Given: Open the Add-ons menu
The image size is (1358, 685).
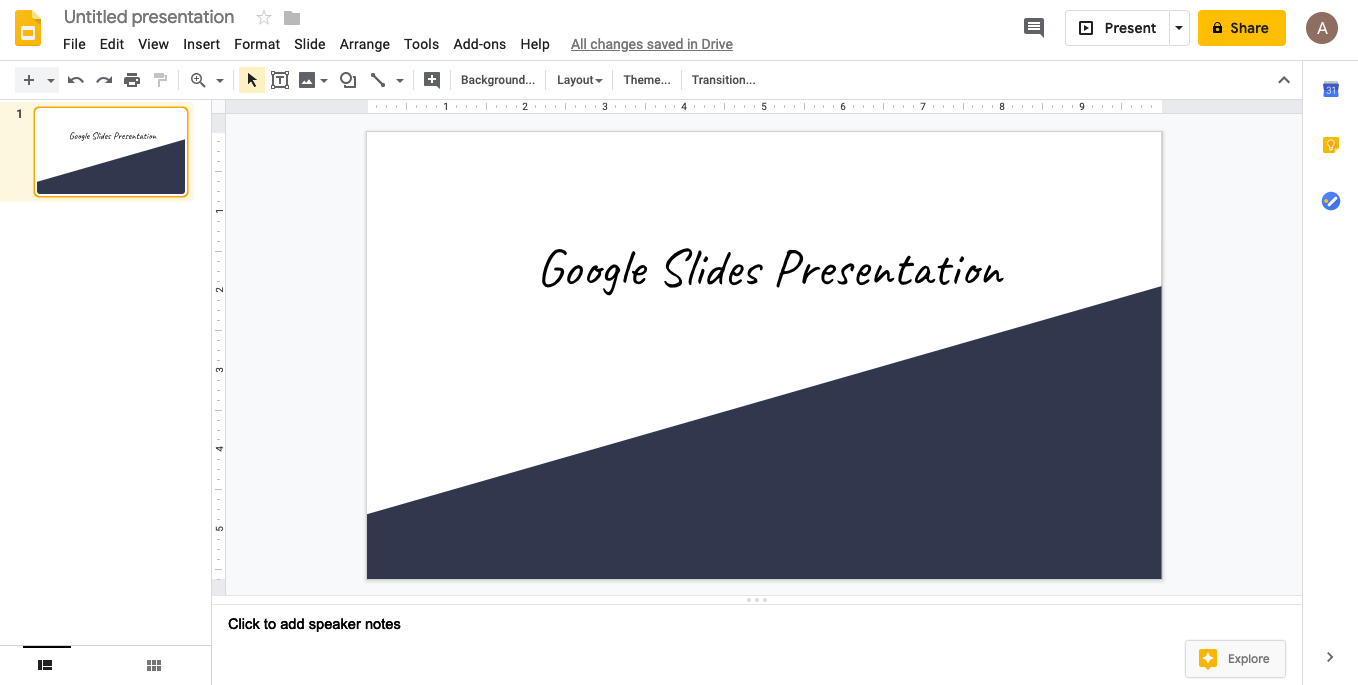Looking at the screenshot, I should click(x=480, y=44).
